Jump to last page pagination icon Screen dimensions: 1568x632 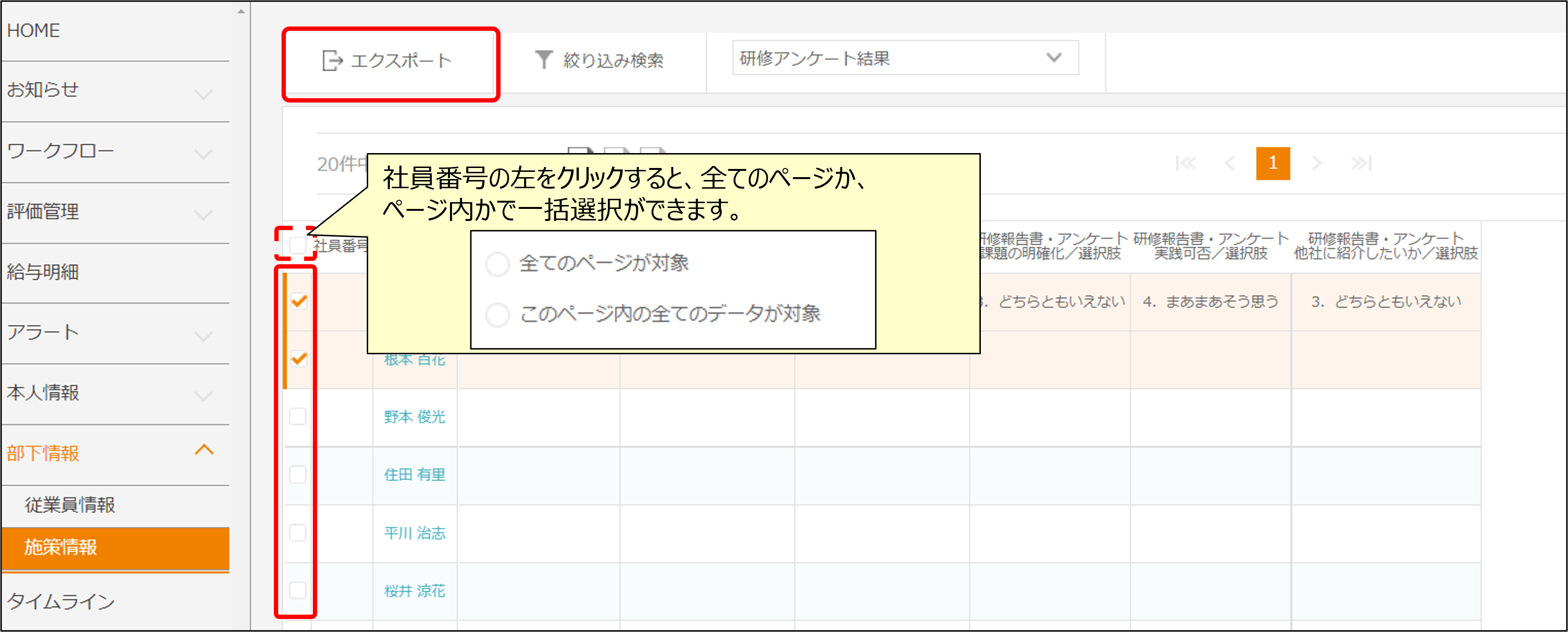click(1361, 163)
